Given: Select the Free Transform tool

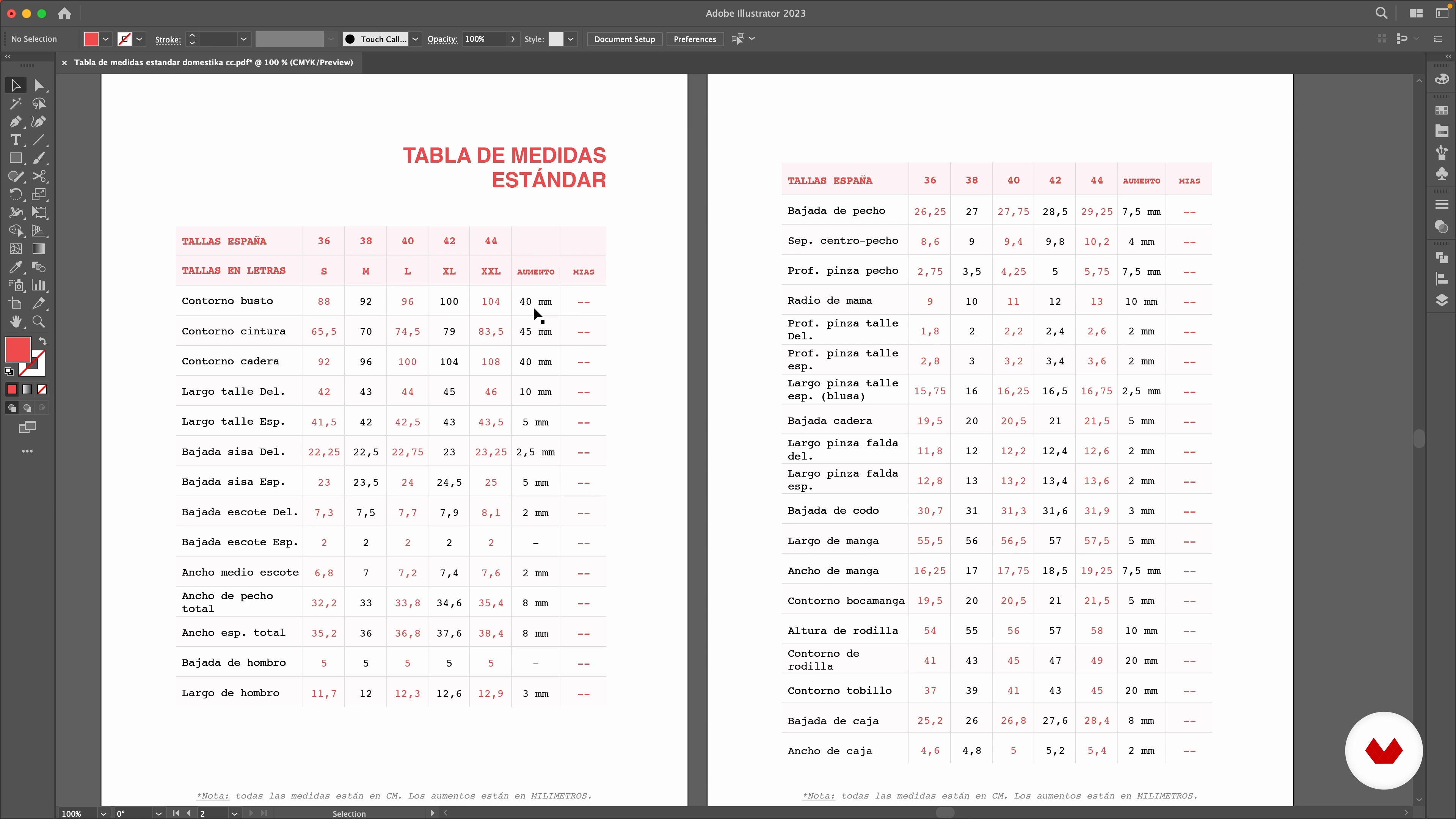Looking at the screenshot, I should 38,212.
